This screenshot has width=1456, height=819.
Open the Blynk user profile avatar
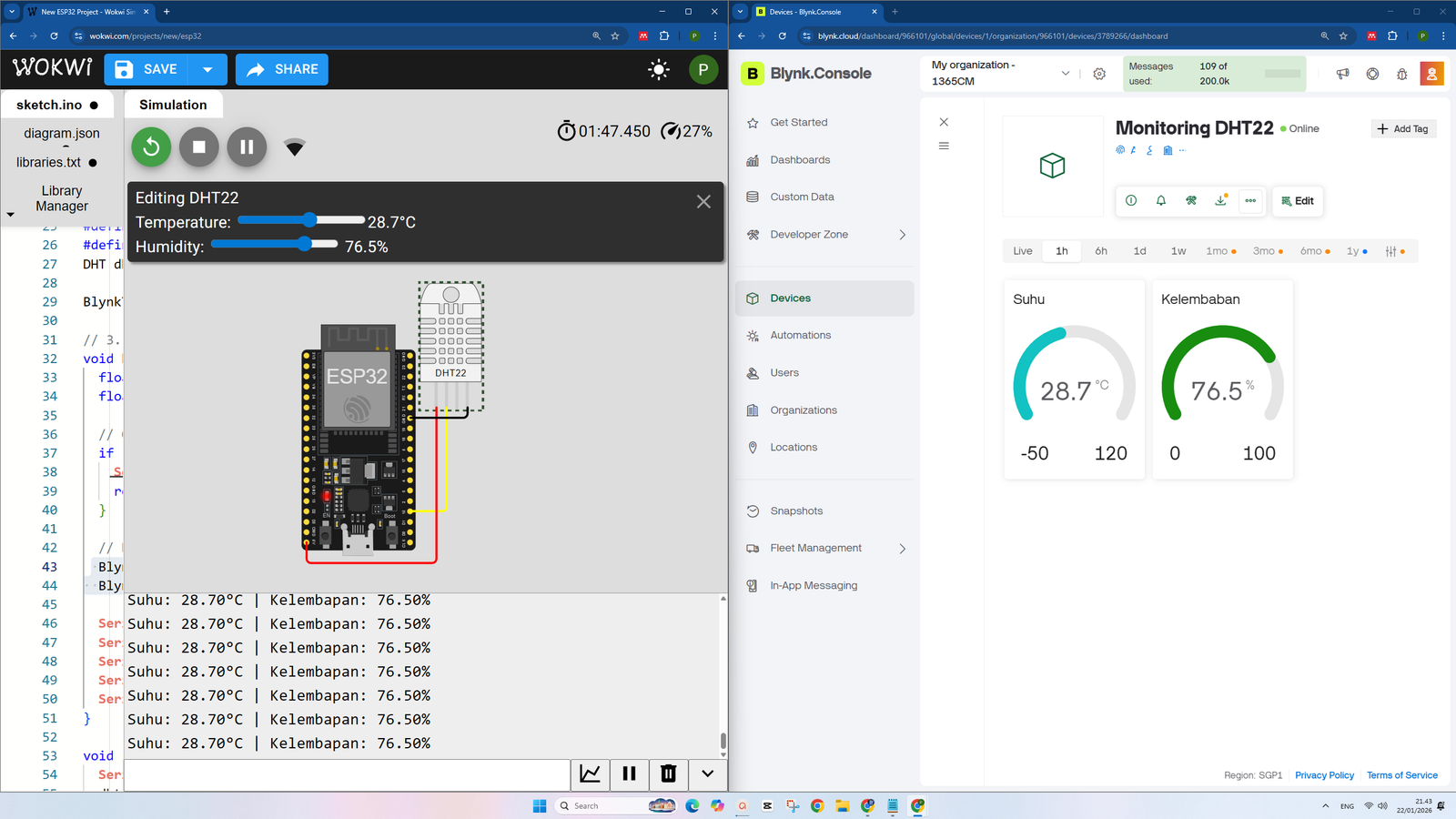[1431, 74]
